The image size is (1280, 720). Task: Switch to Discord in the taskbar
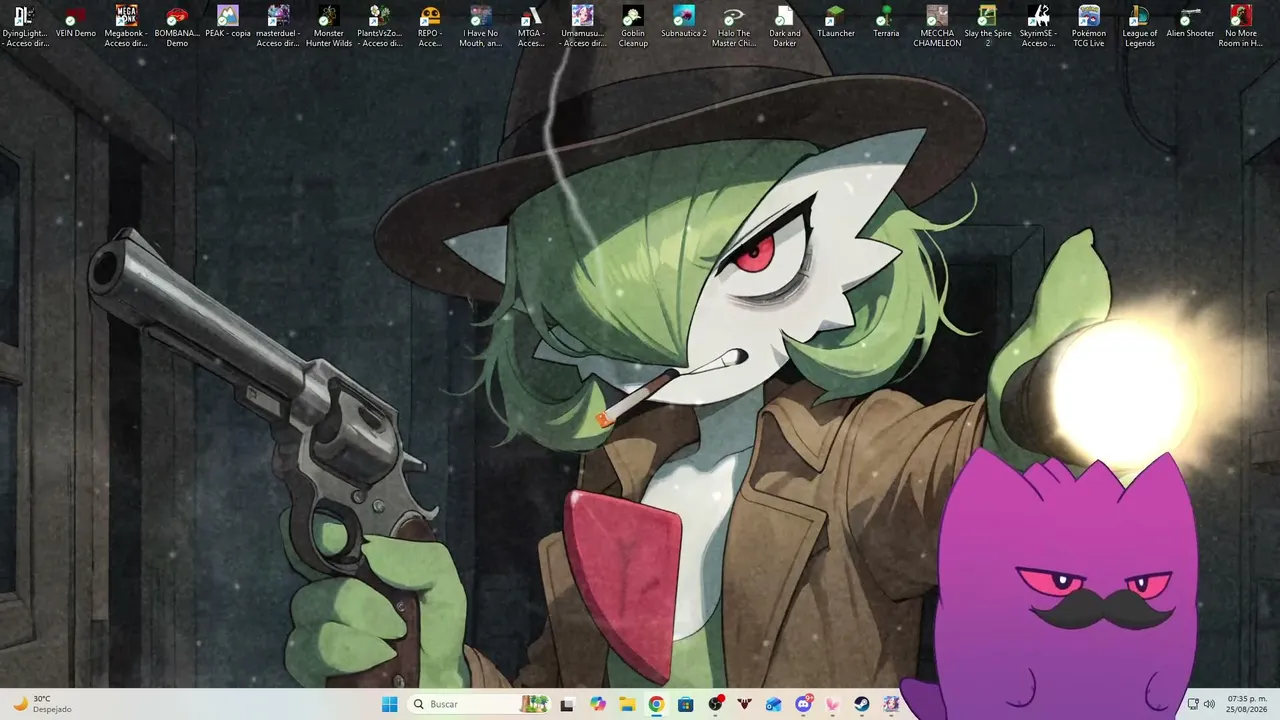803,704
